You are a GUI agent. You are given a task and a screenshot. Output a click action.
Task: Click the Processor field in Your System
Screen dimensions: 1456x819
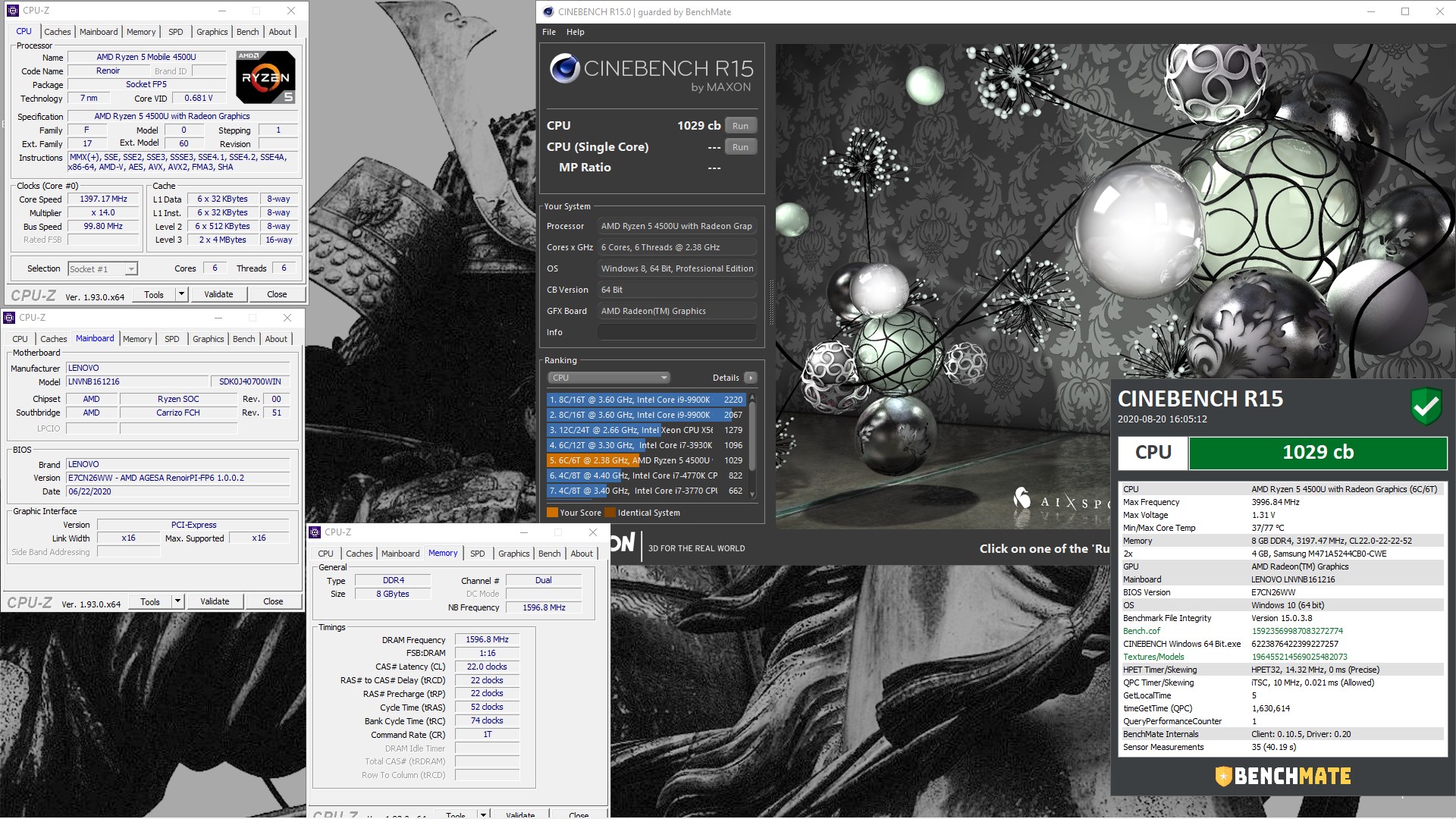676,226
